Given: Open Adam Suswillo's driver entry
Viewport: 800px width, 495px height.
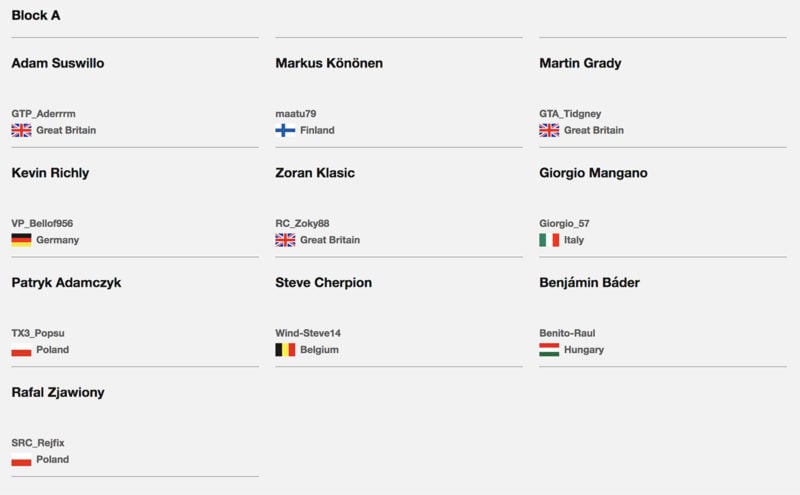Looking at the screenshot, I should [58, 63].
